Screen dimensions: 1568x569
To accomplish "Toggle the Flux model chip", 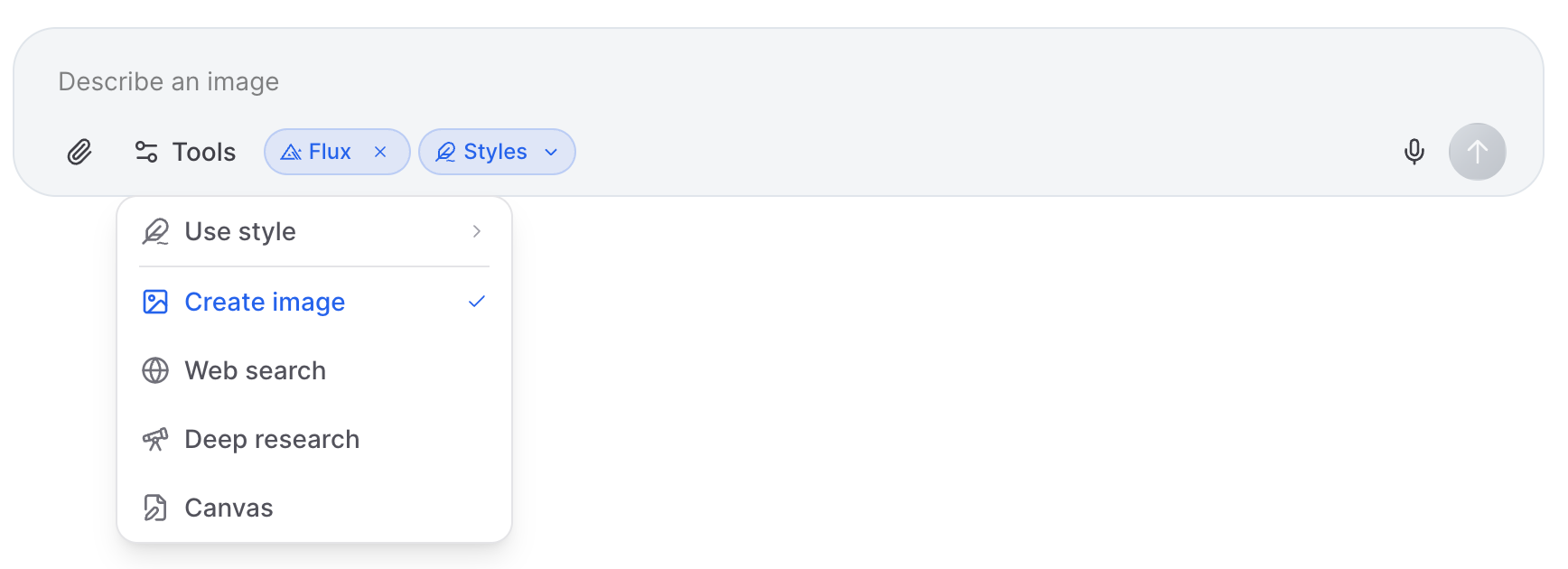I will (318, 152).
